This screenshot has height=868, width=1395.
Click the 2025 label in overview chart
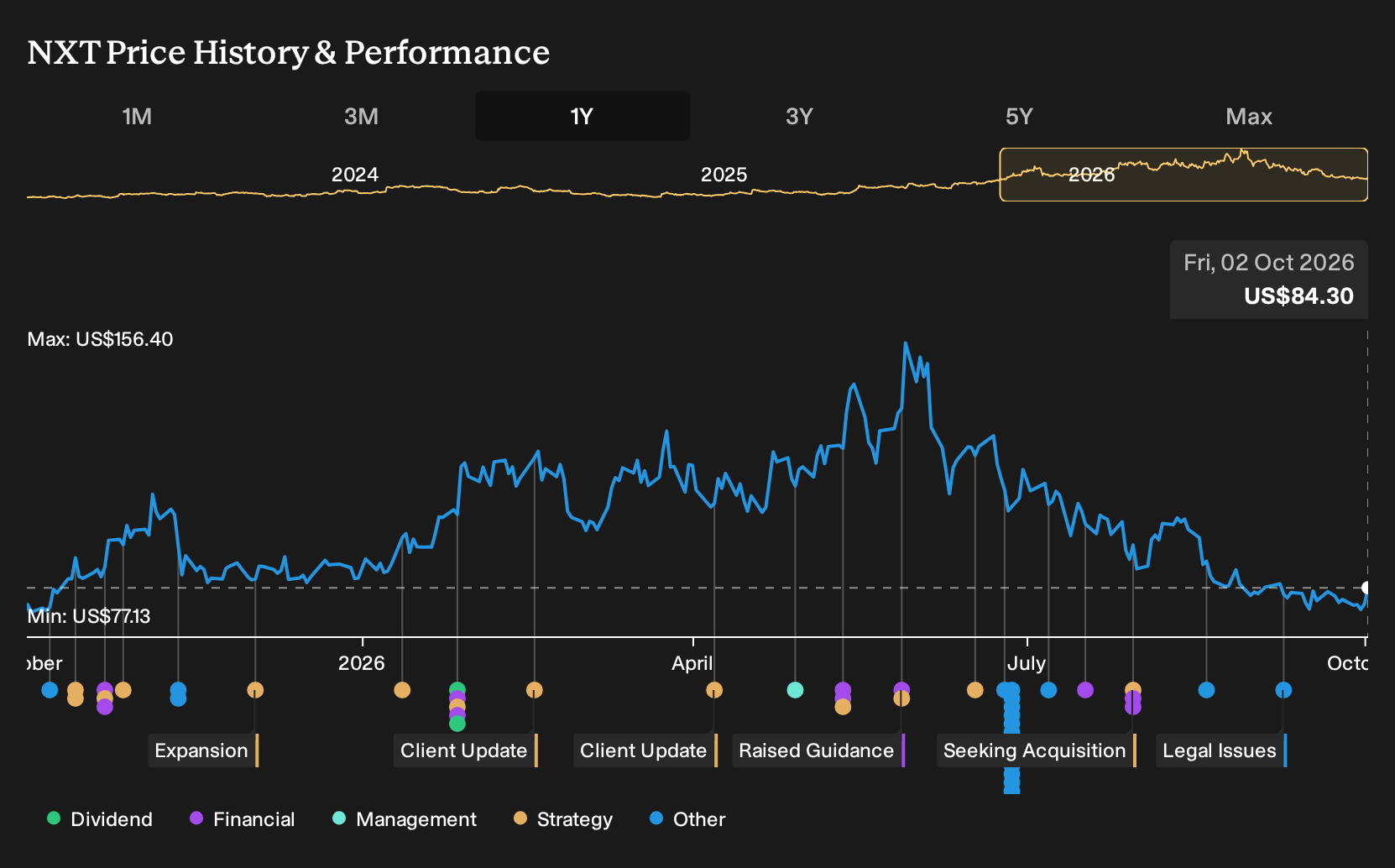(724, 175)
